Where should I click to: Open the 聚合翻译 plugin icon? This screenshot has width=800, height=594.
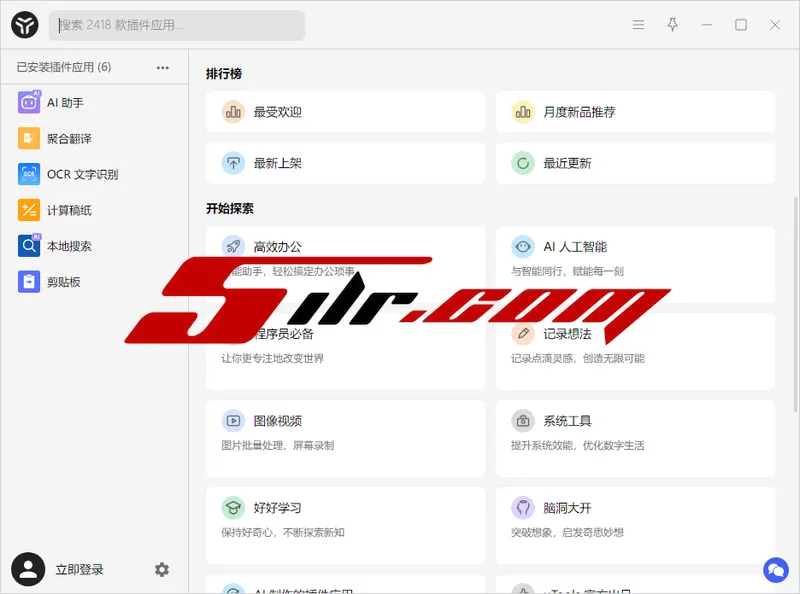tap(29, 138)
